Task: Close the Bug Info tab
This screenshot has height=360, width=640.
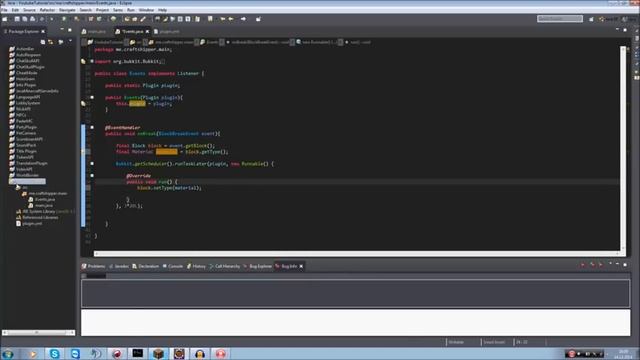Action: (301, 266)
